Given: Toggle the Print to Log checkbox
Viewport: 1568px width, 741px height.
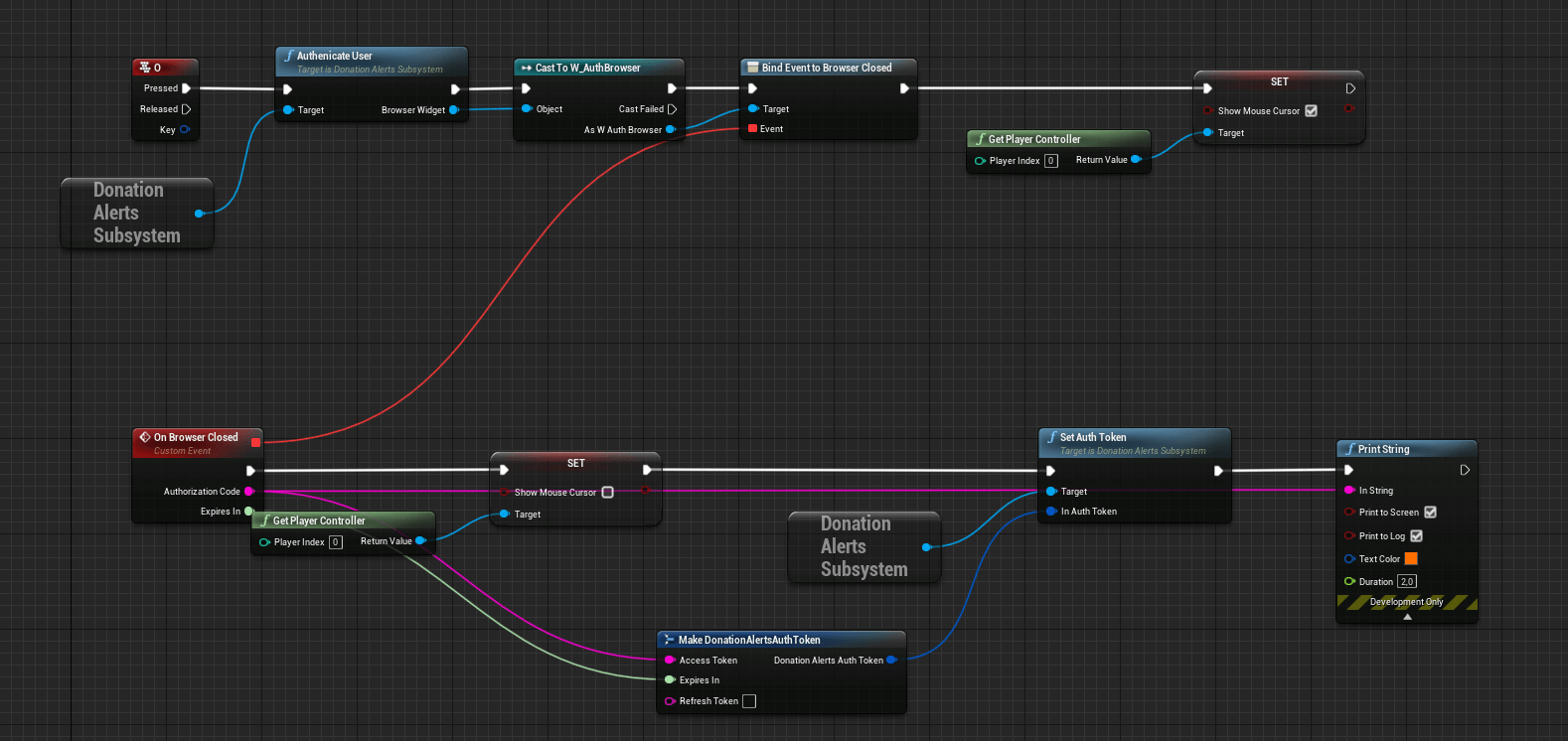Looking at the screenshot, I should (x=1416, y=536).
